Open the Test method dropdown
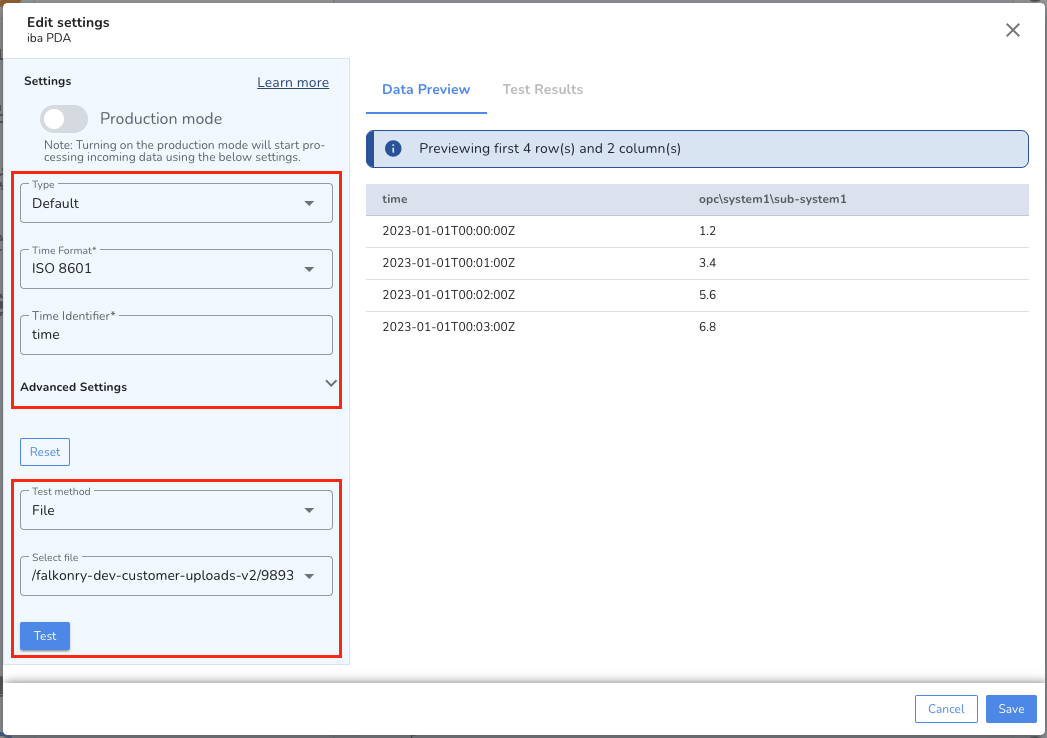1047x738 pixels. click(176, 510)
